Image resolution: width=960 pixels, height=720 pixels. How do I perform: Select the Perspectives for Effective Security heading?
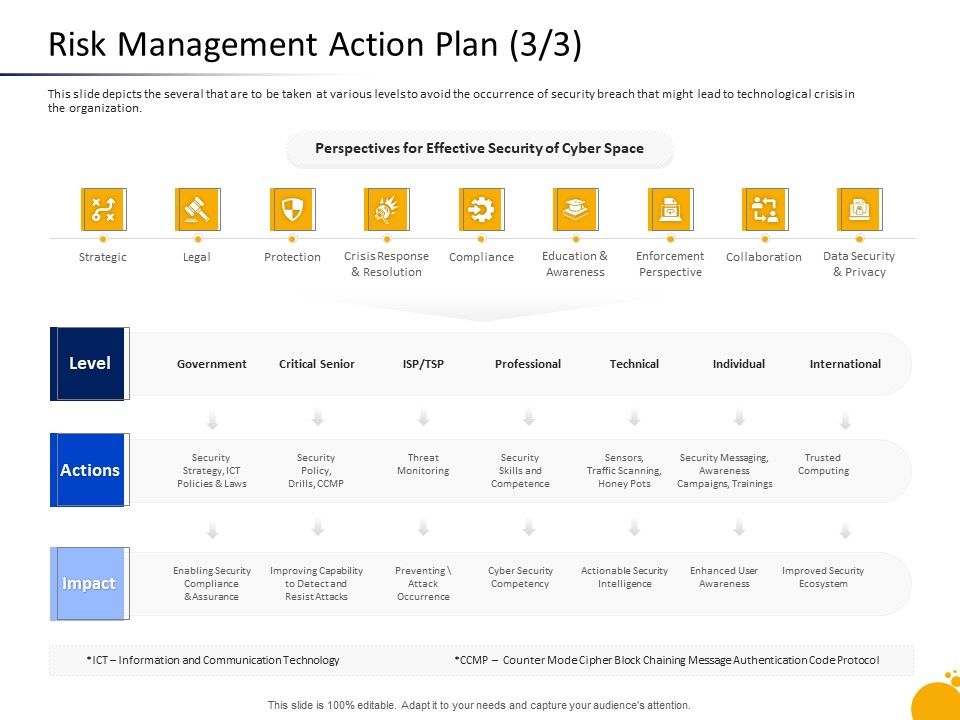pyautogui.click(x=479, y=148)
